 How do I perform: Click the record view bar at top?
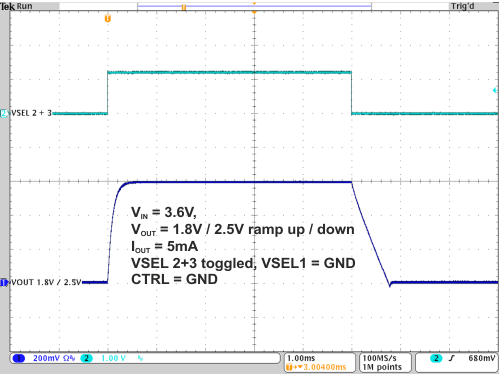tap(254, 6)
